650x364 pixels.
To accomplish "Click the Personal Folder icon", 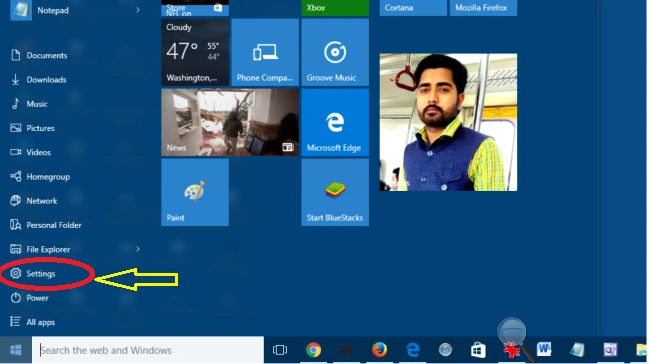I will point(16,225).
